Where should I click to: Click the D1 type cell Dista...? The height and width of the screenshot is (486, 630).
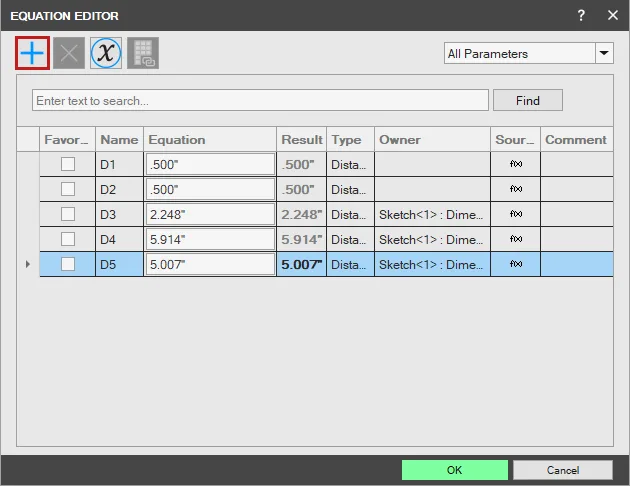point(350,164)
